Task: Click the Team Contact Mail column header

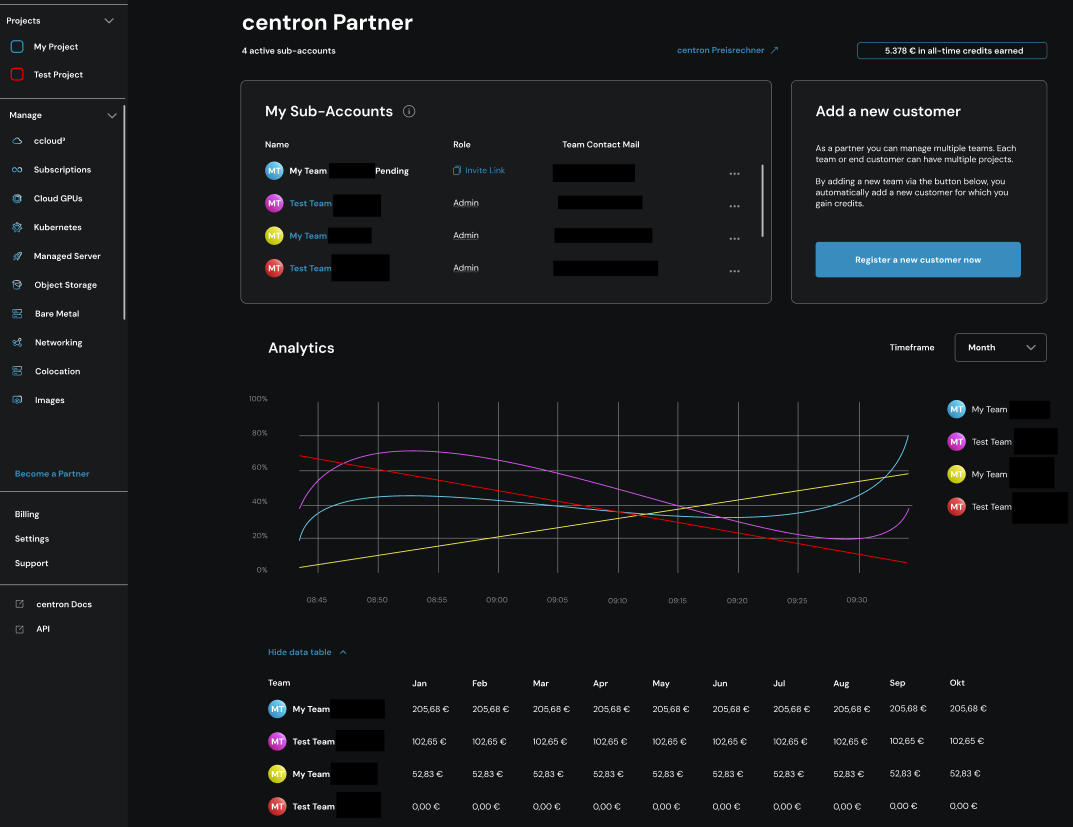Action: click(601, 144)
